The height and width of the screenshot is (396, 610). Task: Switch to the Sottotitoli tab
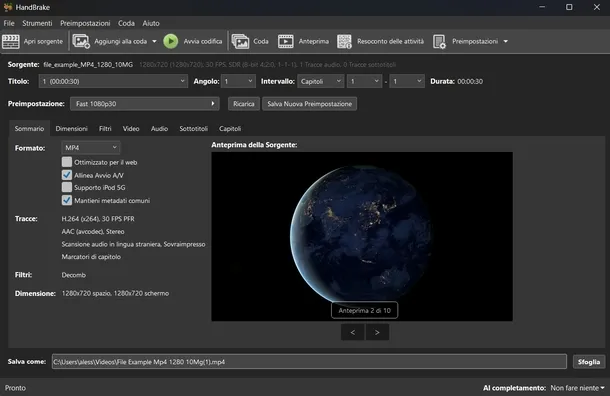pos(193,128)
